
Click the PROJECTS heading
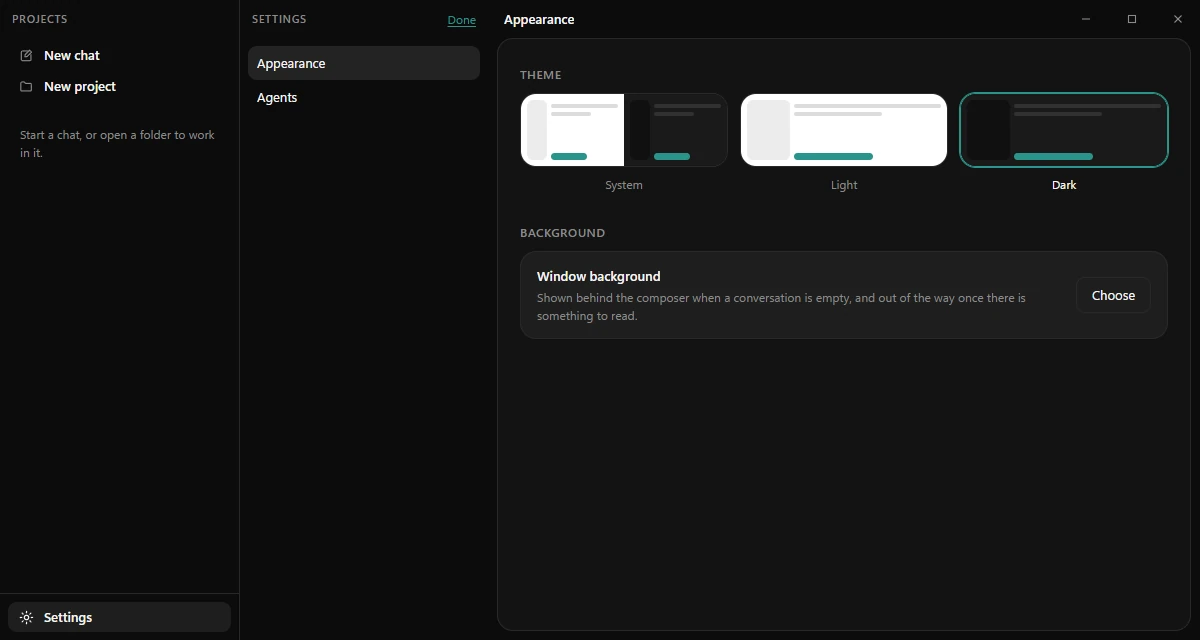point(40,19)
